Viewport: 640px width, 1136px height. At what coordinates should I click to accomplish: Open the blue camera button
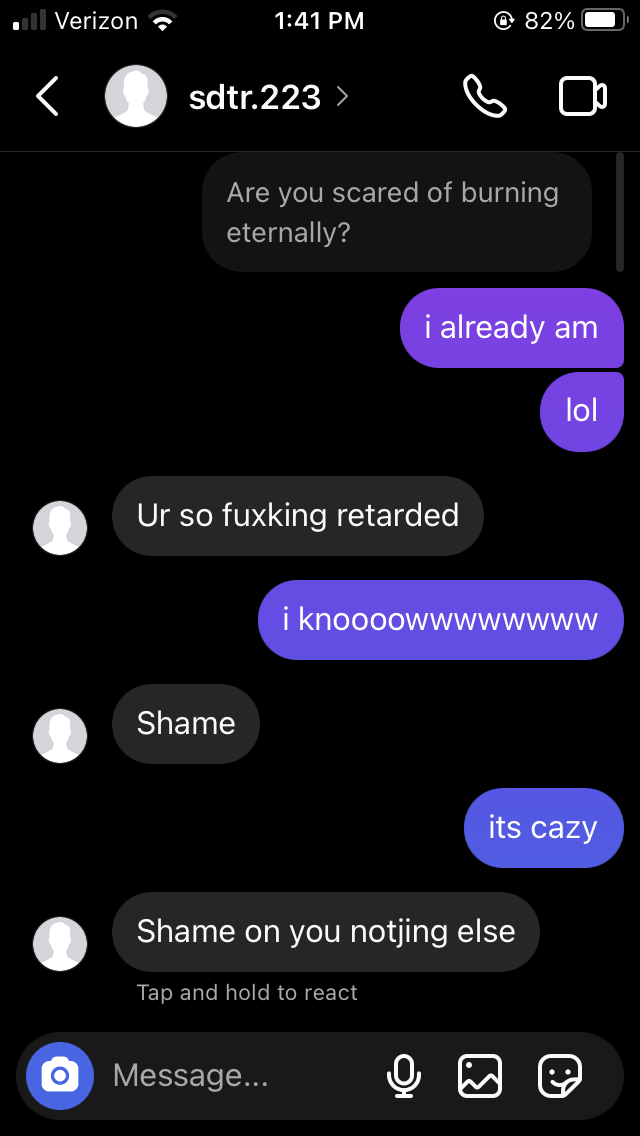[x=60, y=1076]
